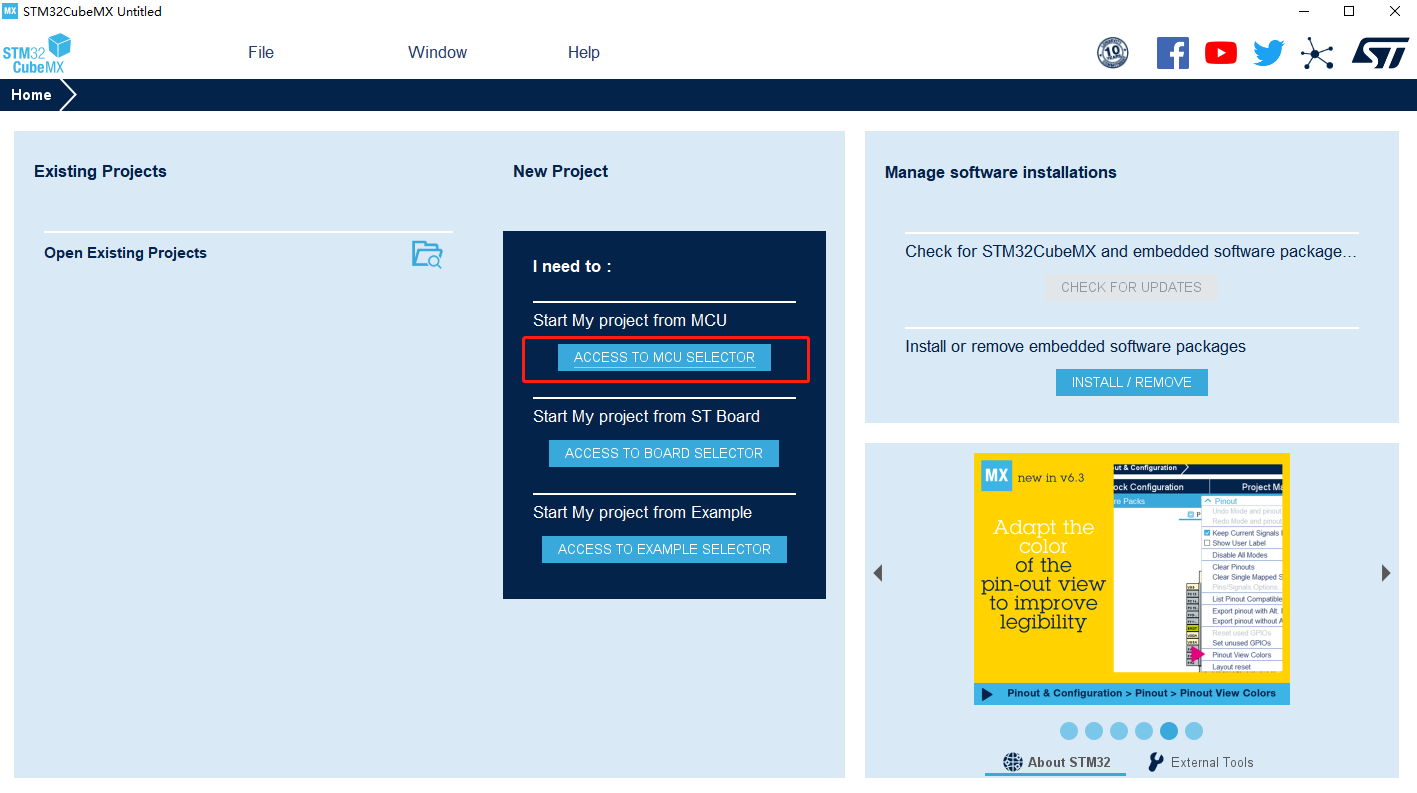Maximize the STM32CubeMX window
1417x793 pixels.
(x=1348, y=11)
